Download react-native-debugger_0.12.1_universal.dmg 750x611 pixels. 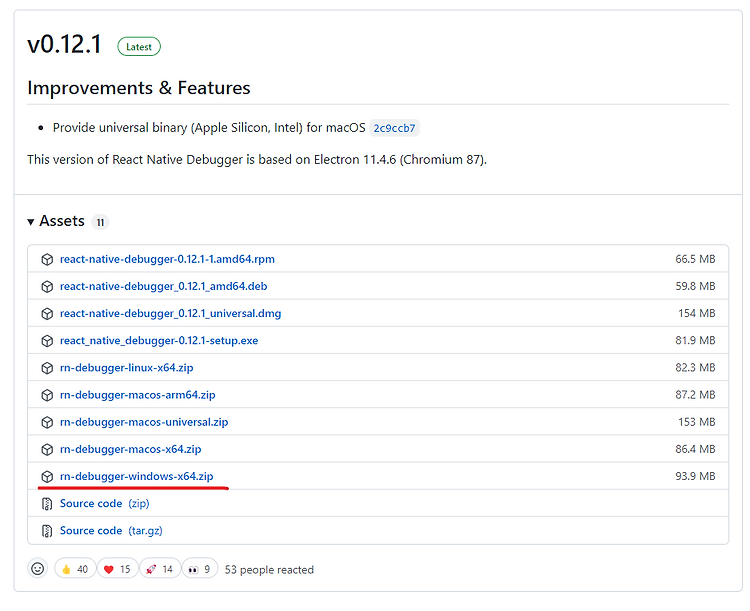170,314
